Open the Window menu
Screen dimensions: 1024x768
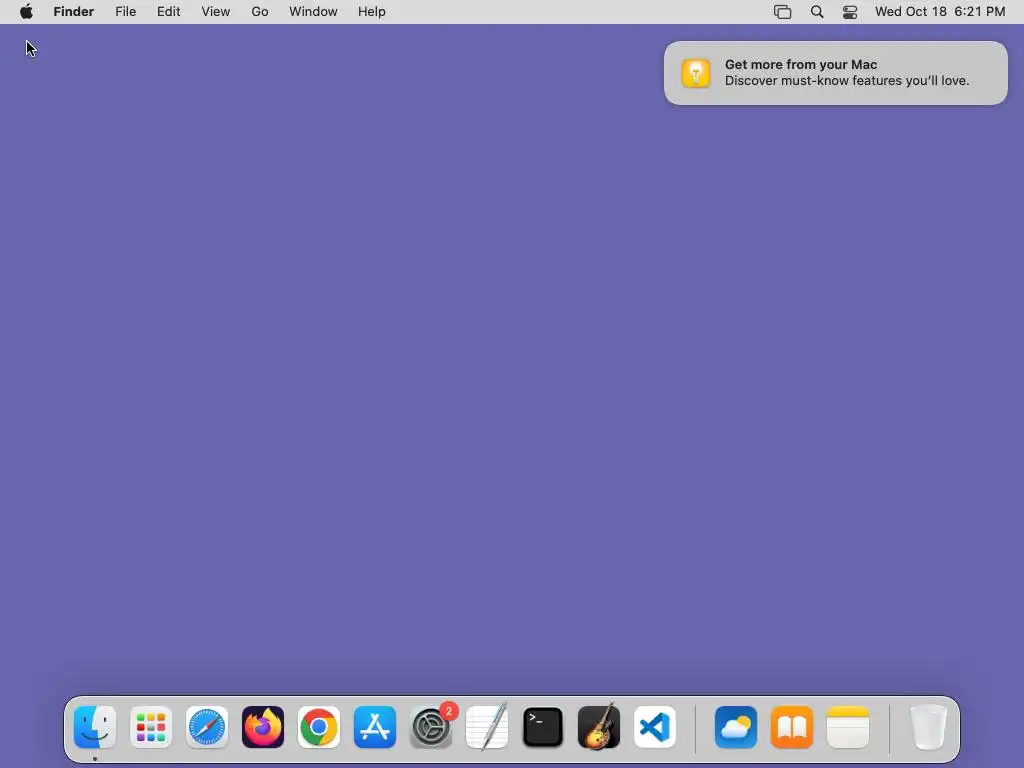313,12
